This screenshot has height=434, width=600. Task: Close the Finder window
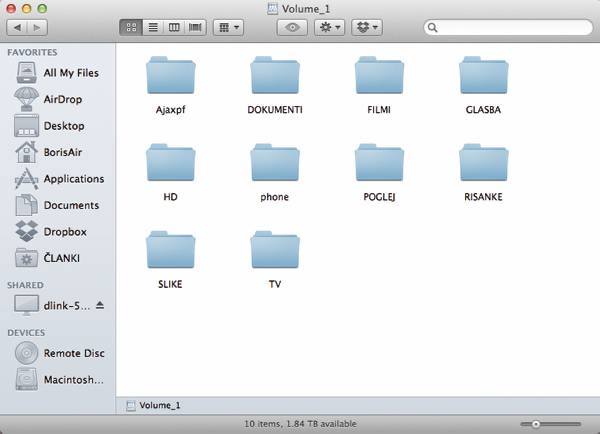click(x=11, y=8)
